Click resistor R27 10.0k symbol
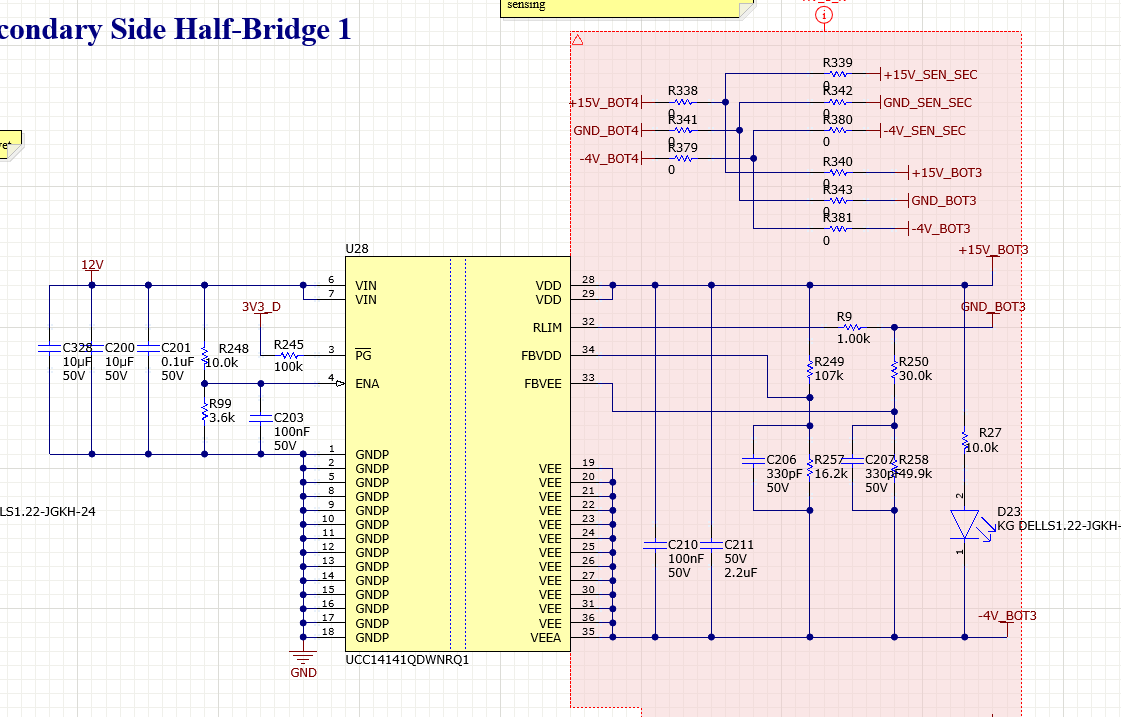 point(965,440)
